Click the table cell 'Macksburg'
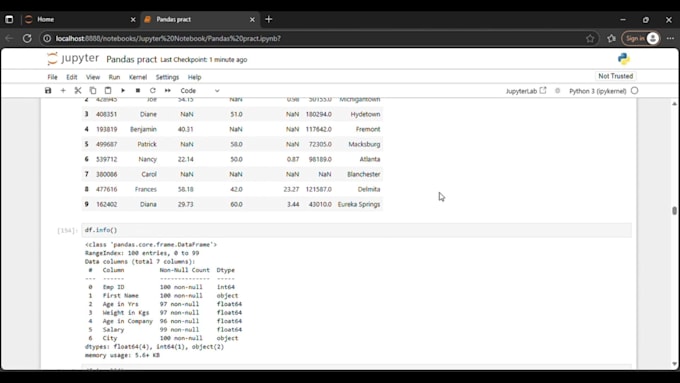680x383 pixels. click(x=364, y=144)
